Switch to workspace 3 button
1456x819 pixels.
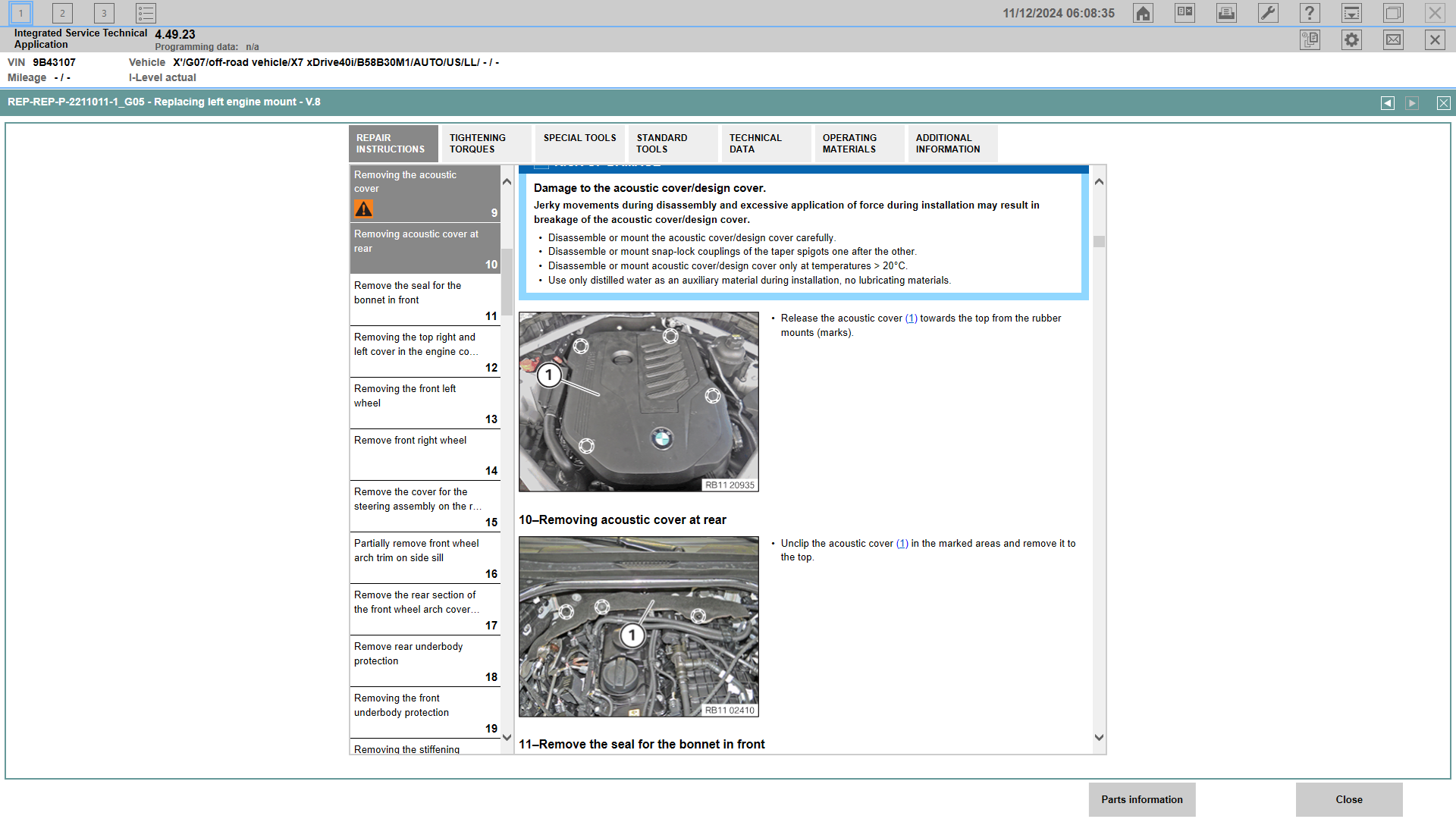tap(104, 13)
